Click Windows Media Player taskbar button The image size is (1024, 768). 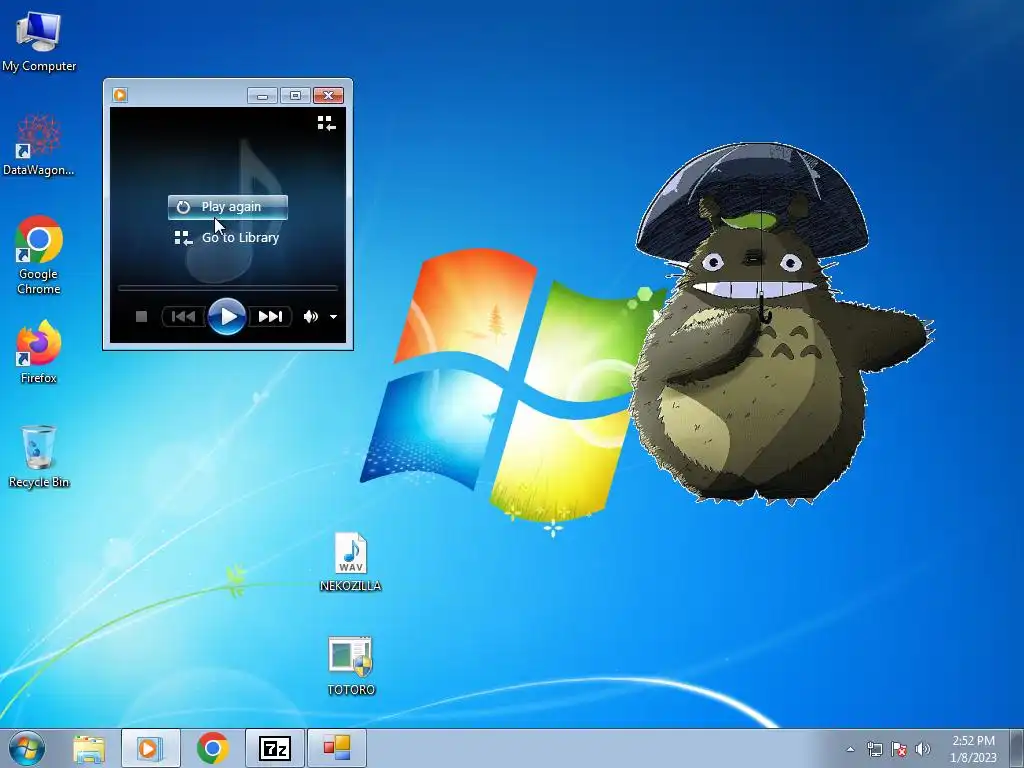(150, 748)
